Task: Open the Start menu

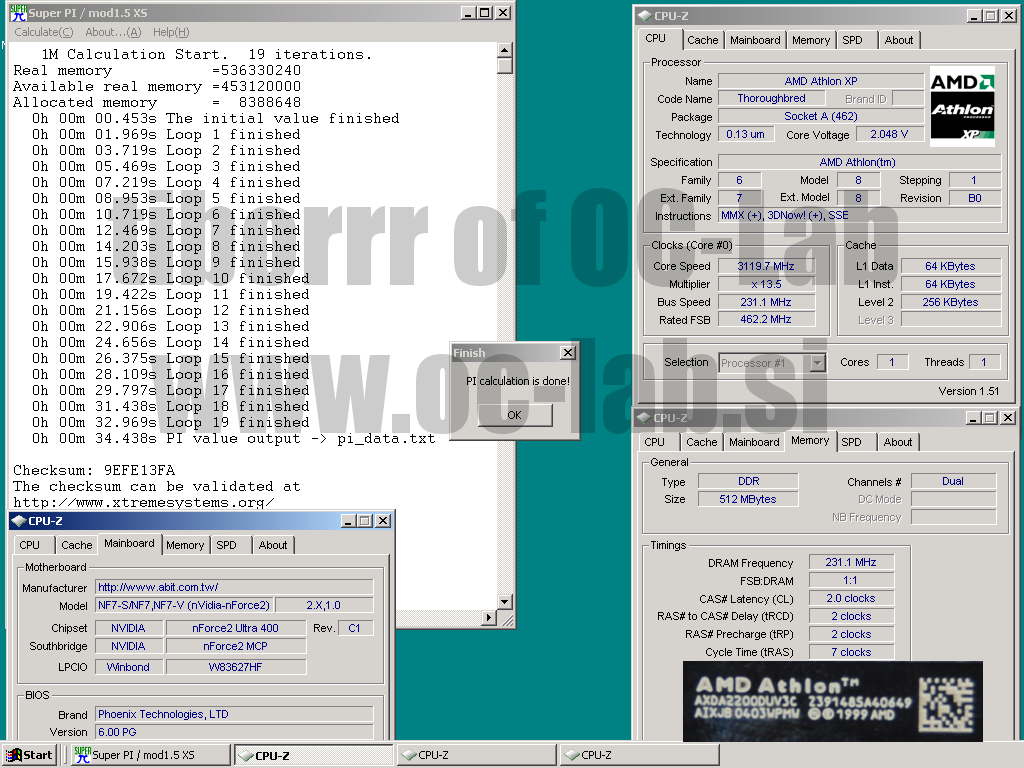Action: [x=29, y=755]
